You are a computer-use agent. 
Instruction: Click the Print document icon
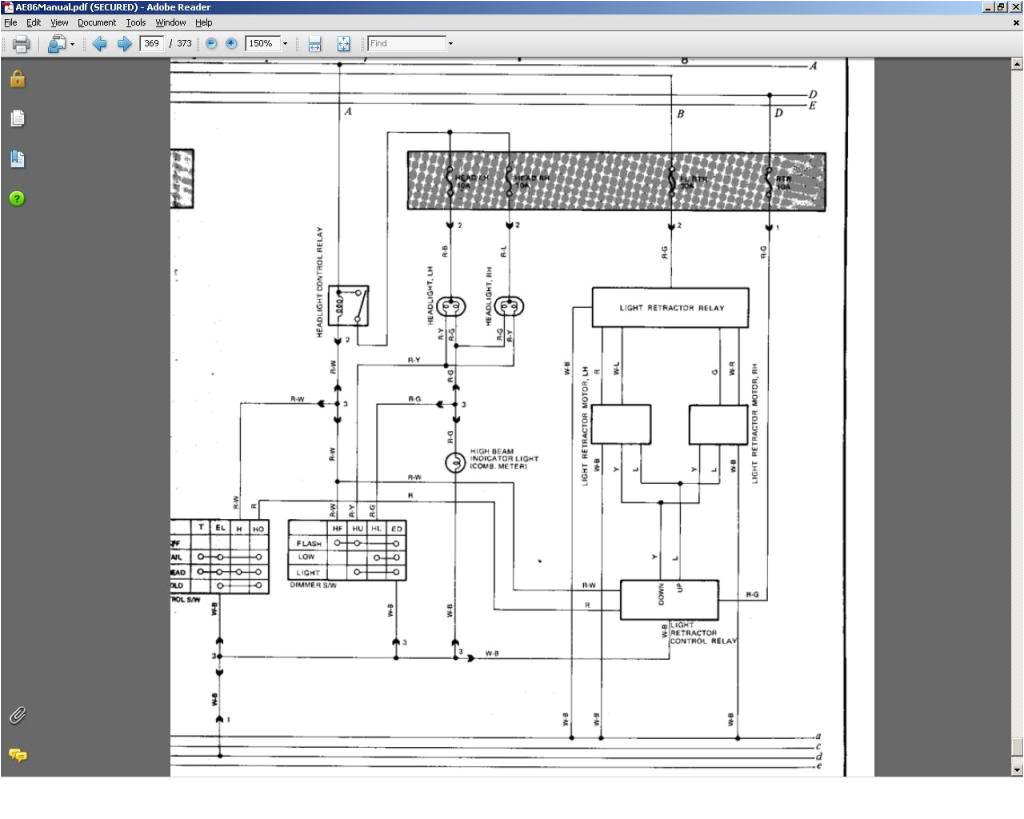pyautogui.click(x=19, y=44)
